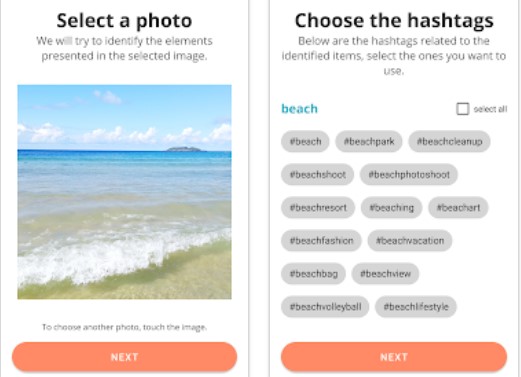Select the #beach hashtag chip
Image resolution: width=521 pixels, height=377 pixels.
tap(305, 141)
